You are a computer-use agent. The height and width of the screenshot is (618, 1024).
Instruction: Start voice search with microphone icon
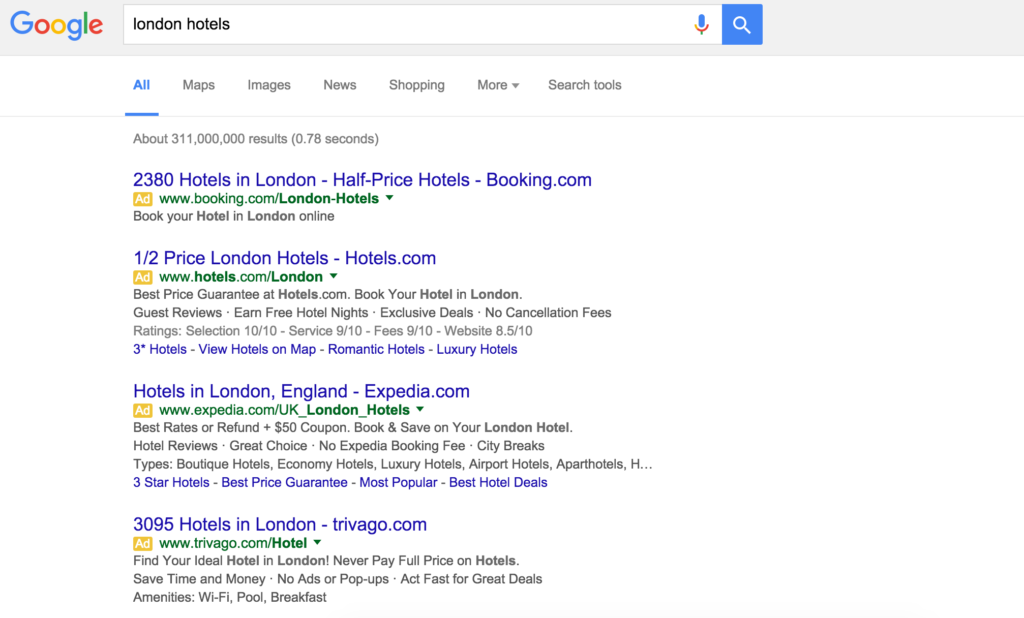(701, 24)
